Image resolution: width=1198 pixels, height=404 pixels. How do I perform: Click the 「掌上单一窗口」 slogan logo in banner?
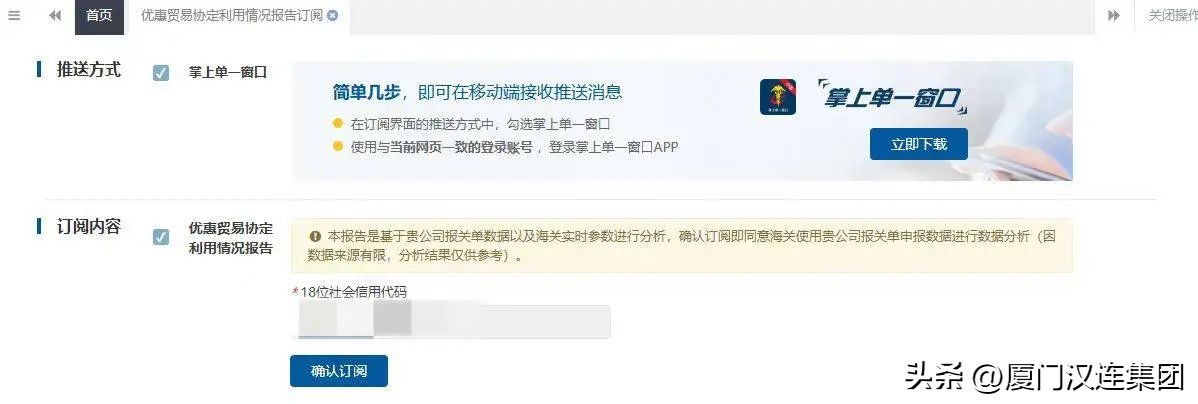(x=892, y=97)
